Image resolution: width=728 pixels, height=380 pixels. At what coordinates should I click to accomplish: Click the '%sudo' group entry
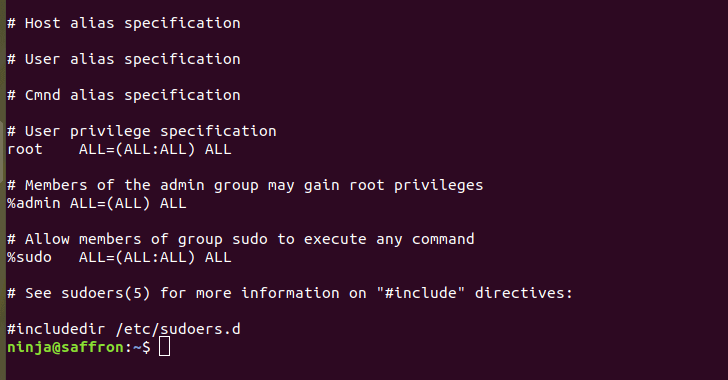pos(29,257)
